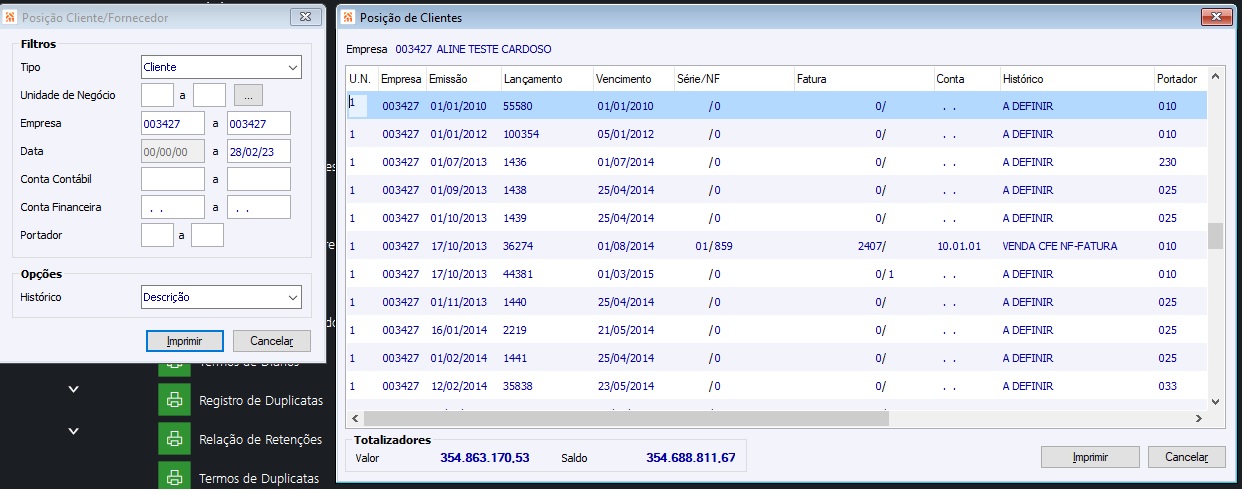Click the ellipsis button next to Unidade de Negócio

point(248,95)
